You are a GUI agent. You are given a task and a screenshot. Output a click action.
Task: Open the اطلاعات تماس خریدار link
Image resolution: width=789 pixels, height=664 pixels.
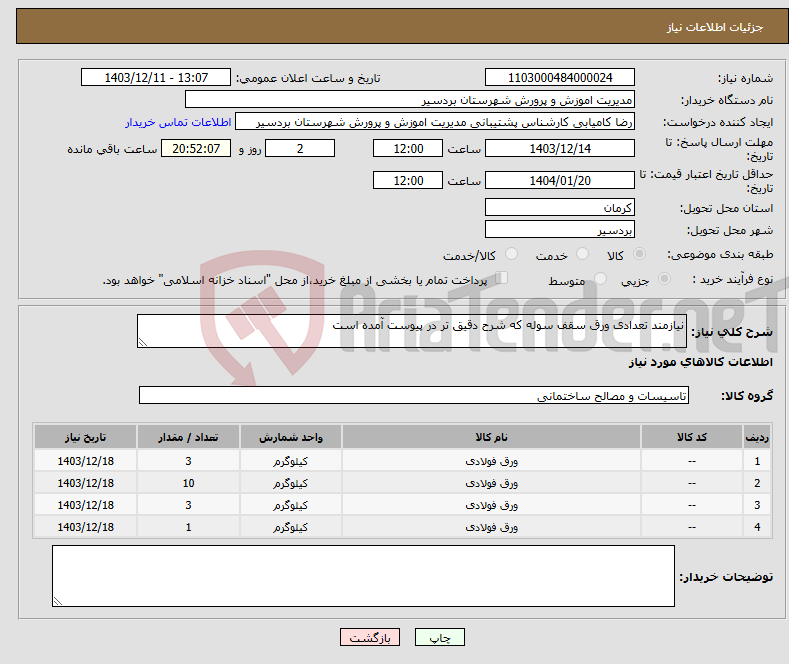pos(178,122)
